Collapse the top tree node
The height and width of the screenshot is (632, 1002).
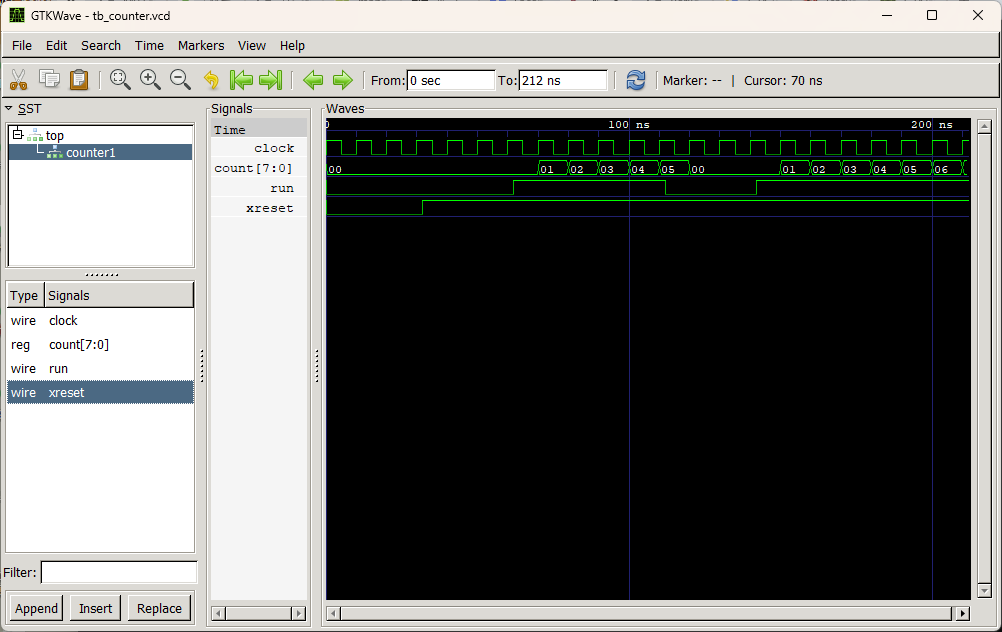tap(17, 135)
